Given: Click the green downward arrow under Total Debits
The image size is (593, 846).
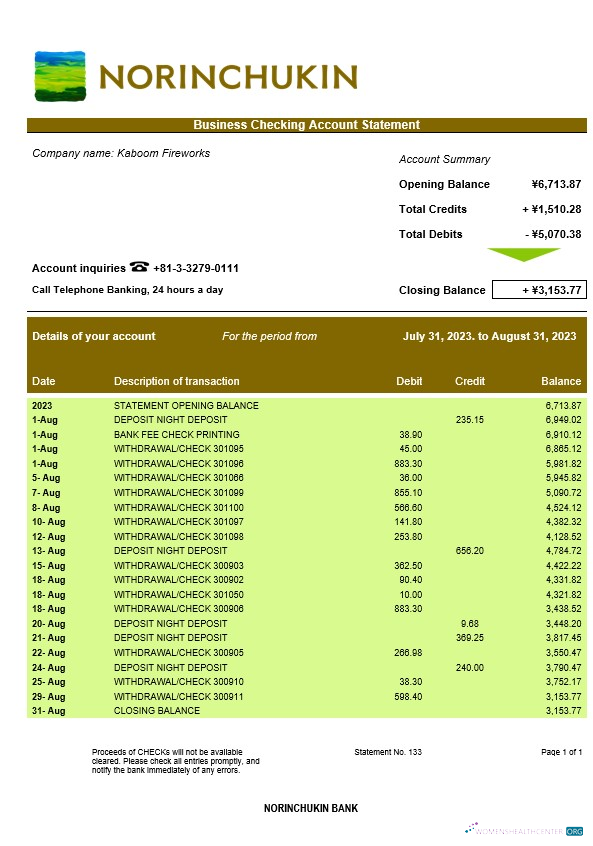Looking at the screenshot, I should point(523,255).
